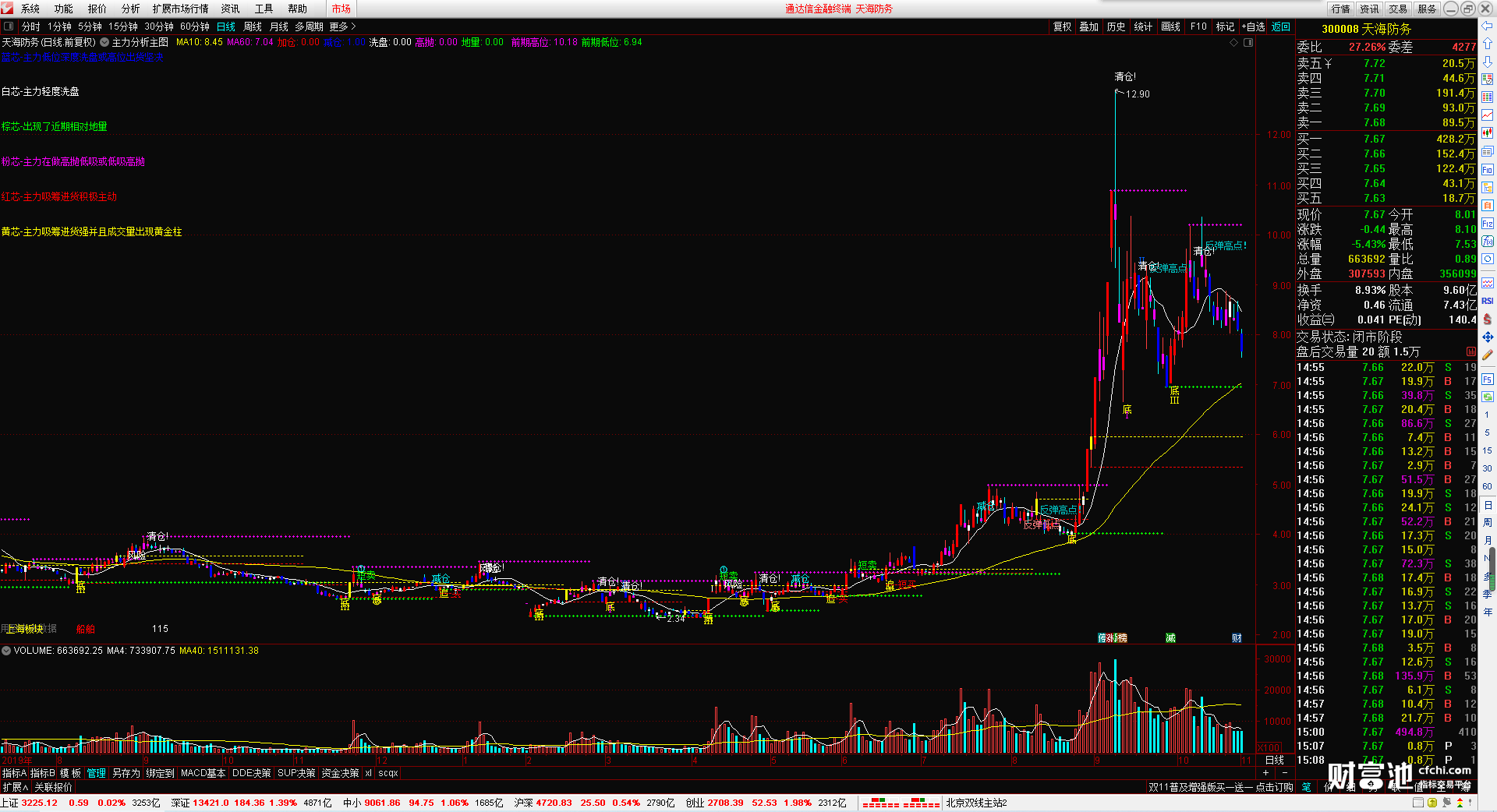The image size is (1497, 812).
Task: Expand the round arrow beside VOLUME
Action: click(6, 651)
